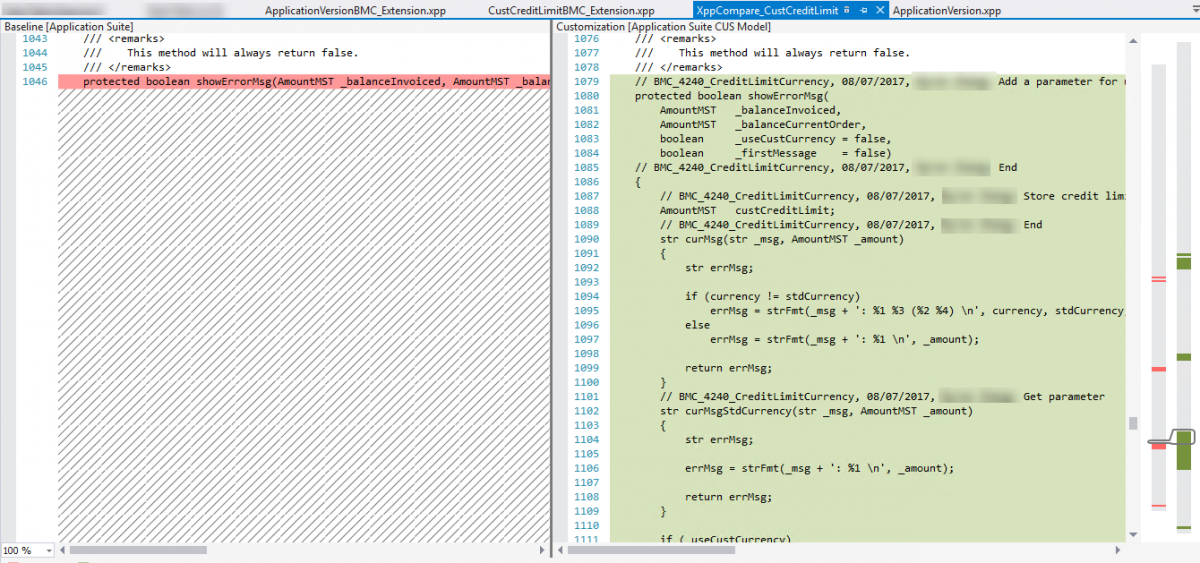1200x563 pixels.
Task: Click the vertical scrollbar thumb in customization pane
Action: pyautogui.click(x=1133, y=423)
